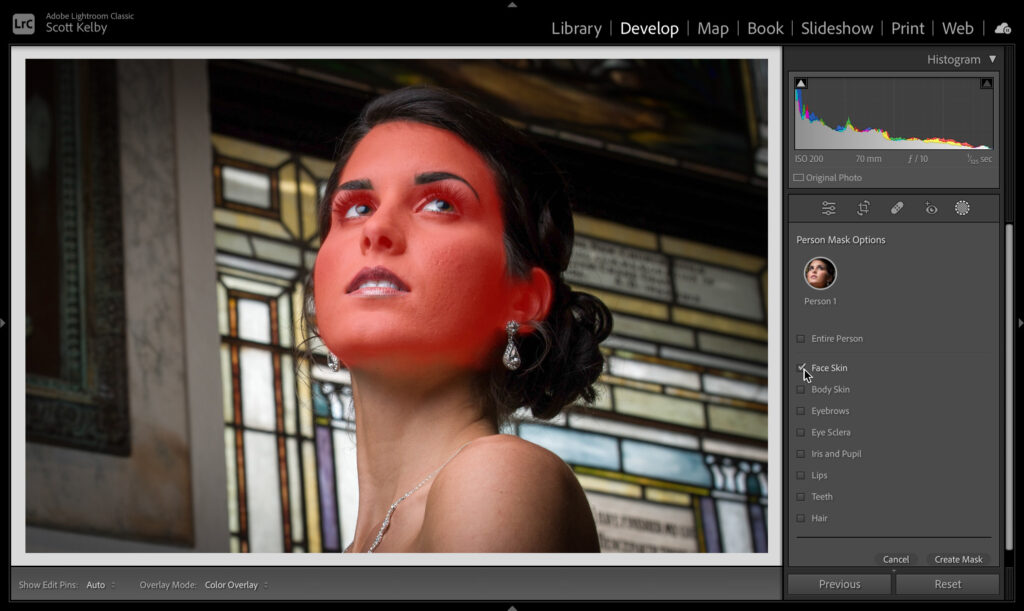
Task: Enable the Body Skin checkbox
Action: [x=801, y=390]
